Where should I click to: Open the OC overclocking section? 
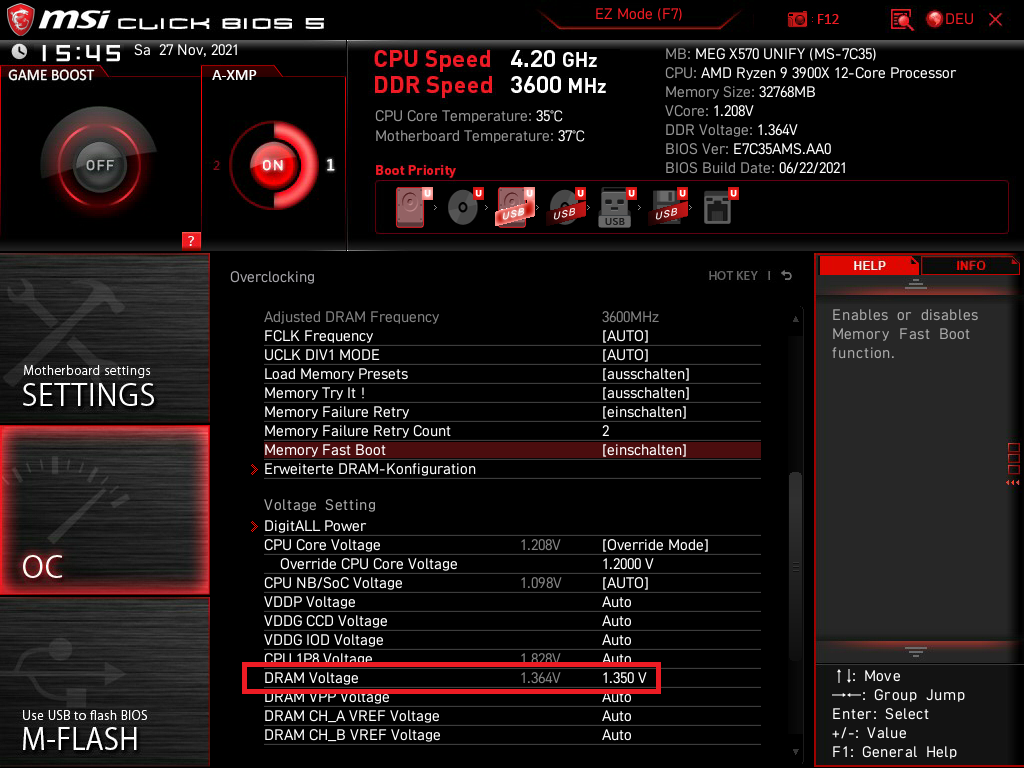[x=104, y=510]
